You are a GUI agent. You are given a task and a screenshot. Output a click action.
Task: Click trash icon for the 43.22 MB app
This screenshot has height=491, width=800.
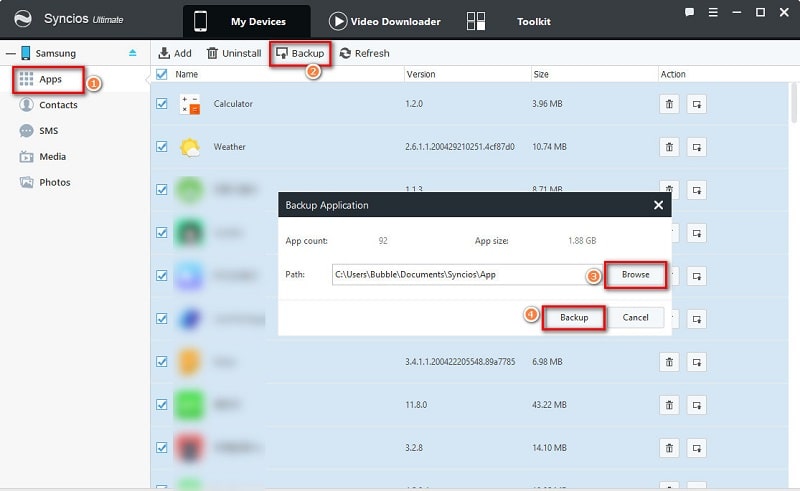point(669,405)
